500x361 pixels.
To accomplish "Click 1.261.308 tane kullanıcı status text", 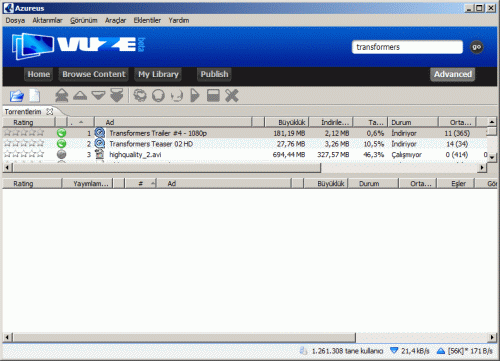I will 347,351.
